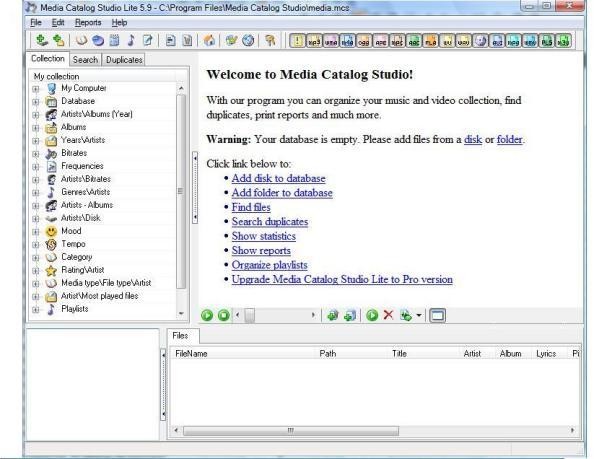Open the Reports menu

point(88,23)
